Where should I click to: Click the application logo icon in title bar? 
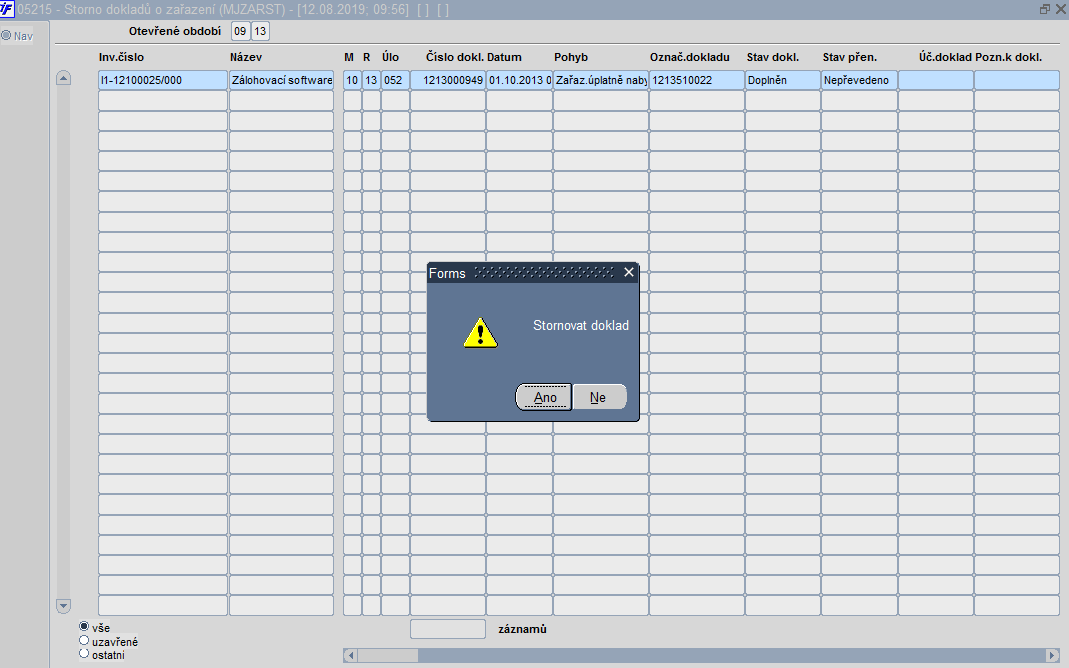(x=7, y=9)
